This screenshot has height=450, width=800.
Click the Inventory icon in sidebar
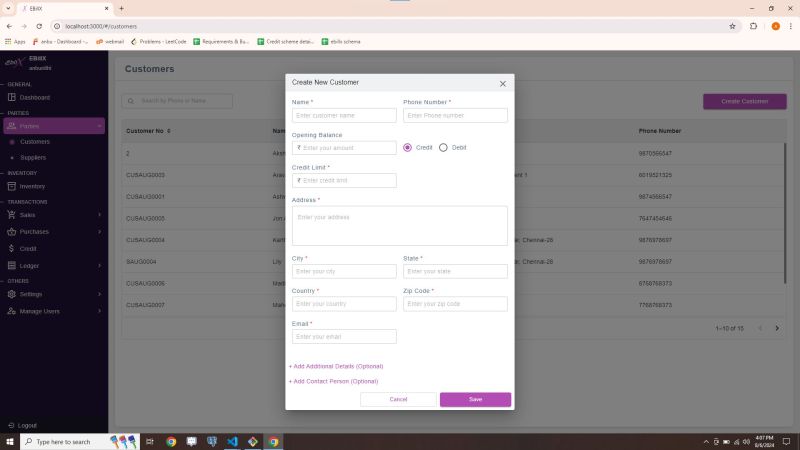(12, 186)
